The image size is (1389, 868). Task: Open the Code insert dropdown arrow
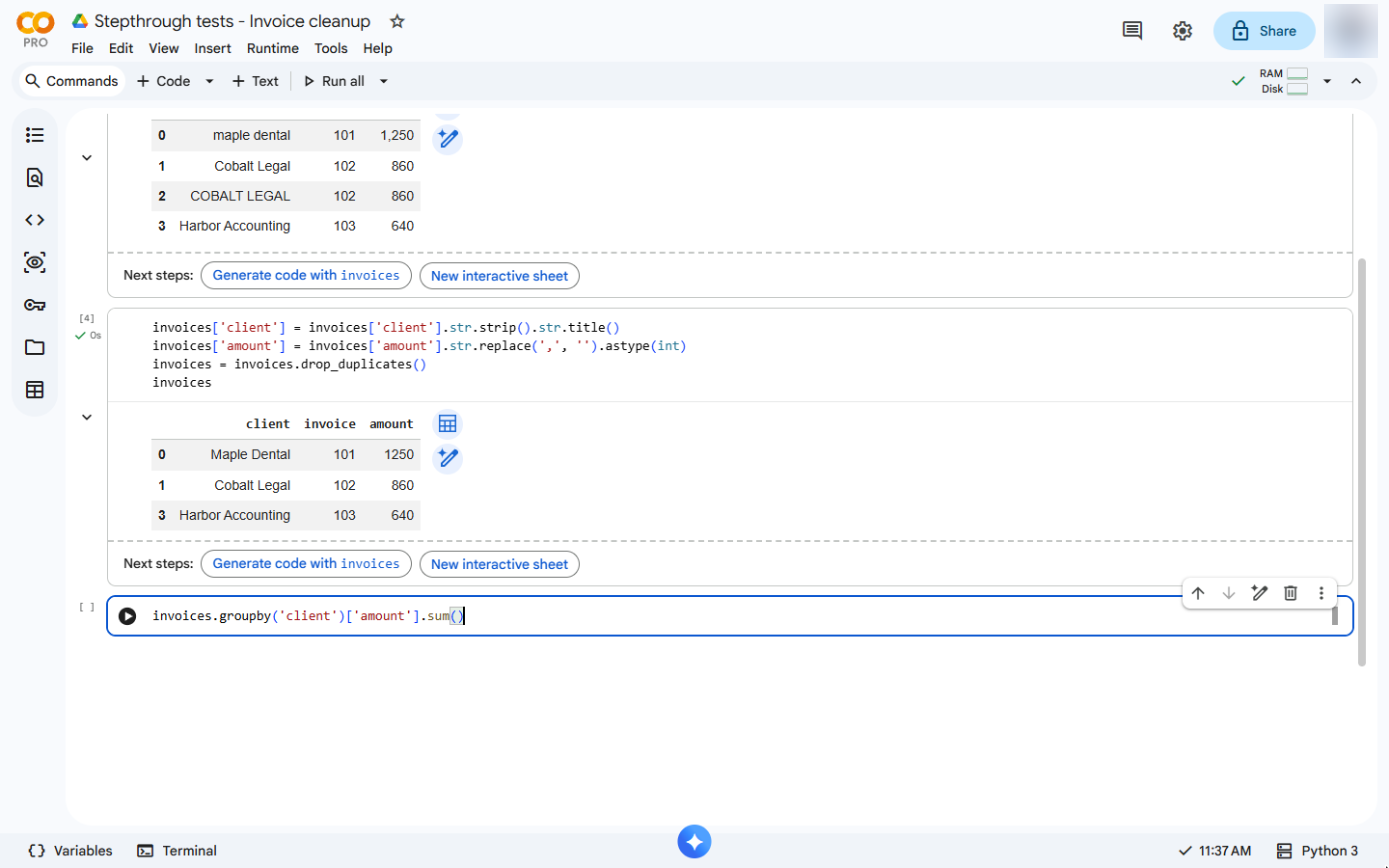click(209, 81)
